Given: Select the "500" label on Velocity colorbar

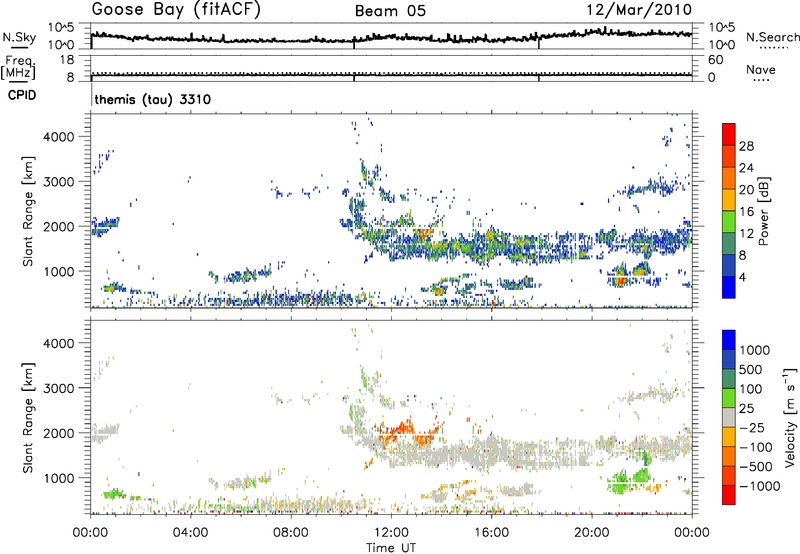Looking at the screenshot, I should 753,369.
